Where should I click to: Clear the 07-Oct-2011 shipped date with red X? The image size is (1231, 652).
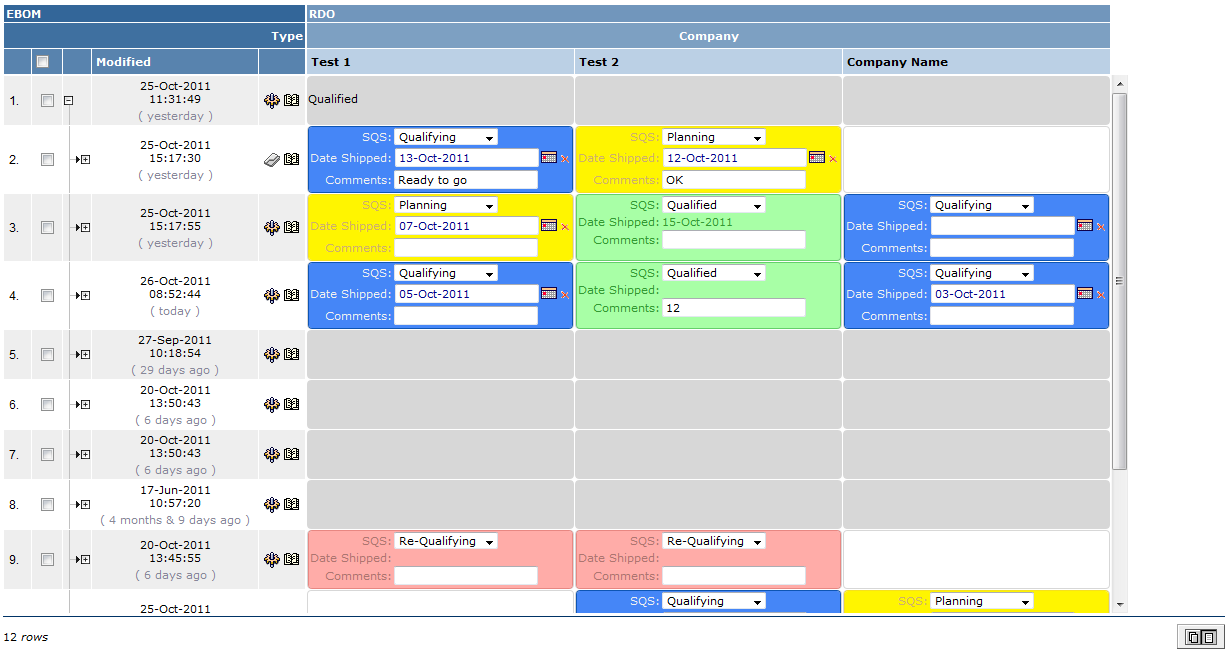565,227
